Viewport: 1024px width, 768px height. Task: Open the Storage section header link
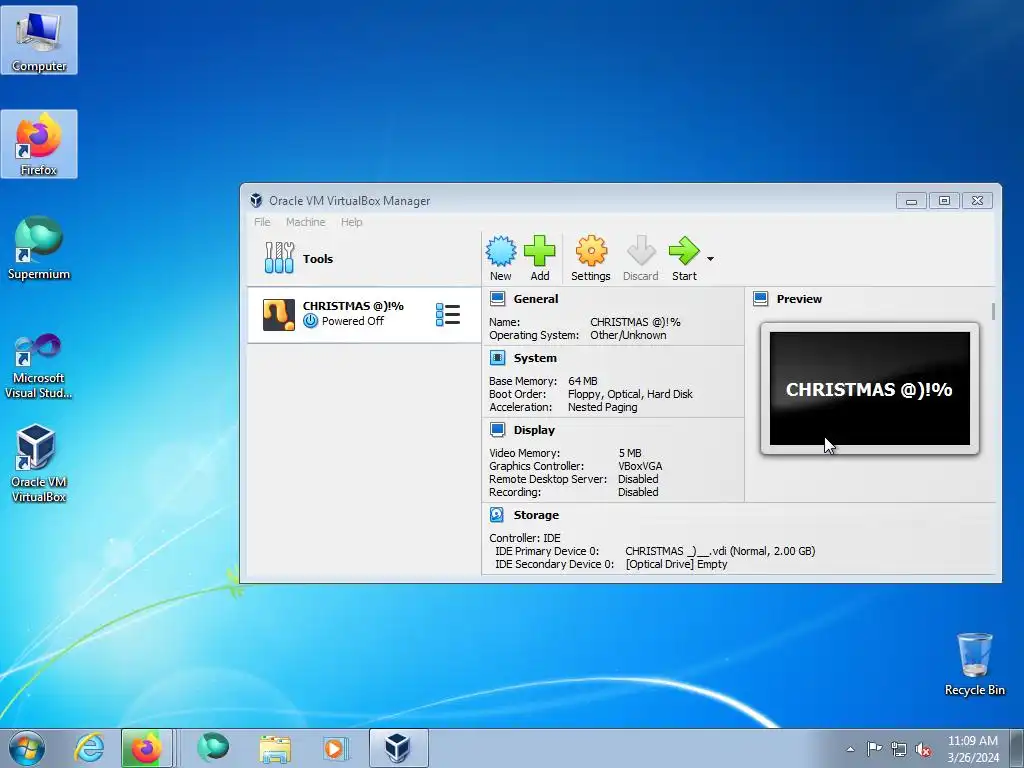536,515
